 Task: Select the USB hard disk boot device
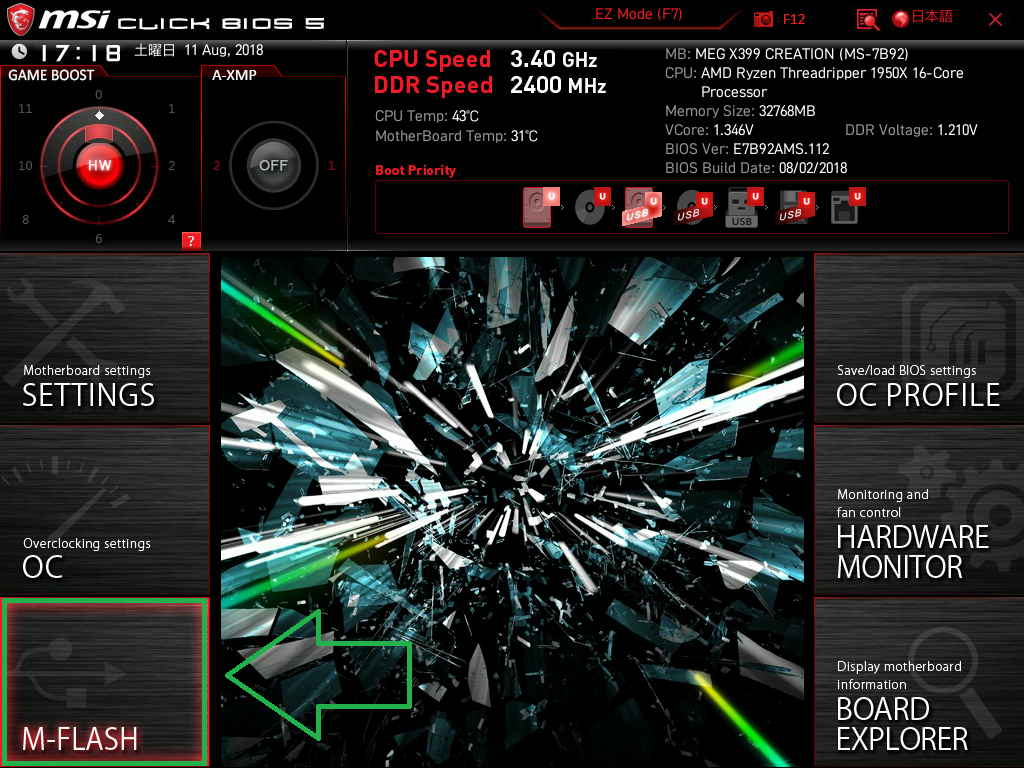click(643, 207)
